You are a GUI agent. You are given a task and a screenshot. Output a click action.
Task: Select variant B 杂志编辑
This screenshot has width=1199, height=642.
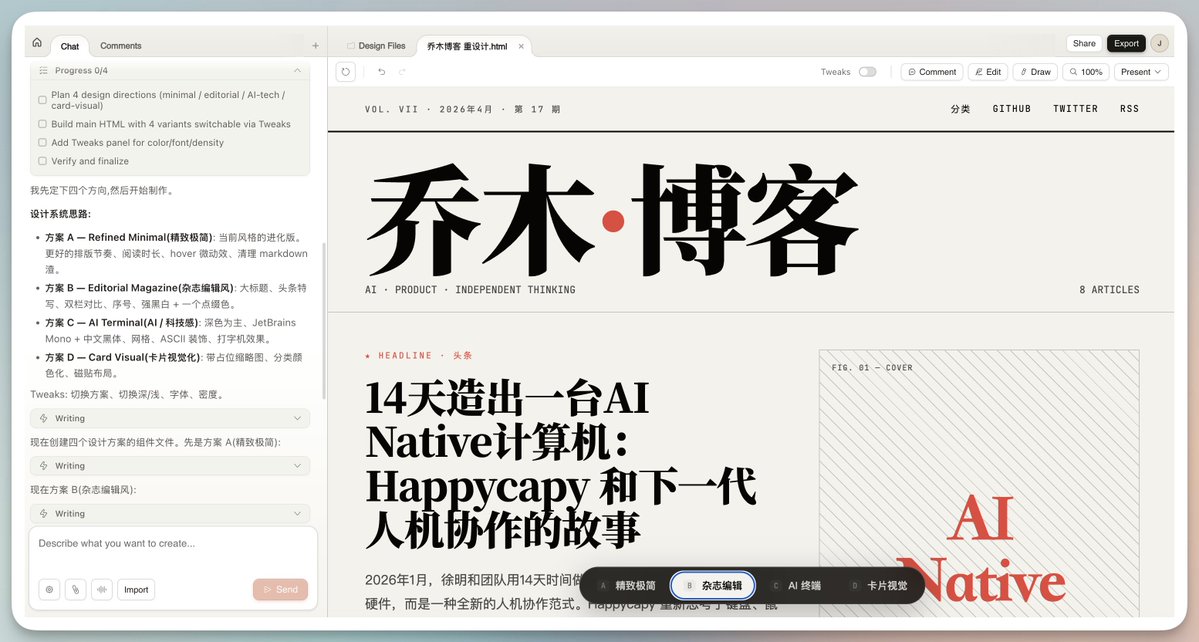[x=713, y=585]
